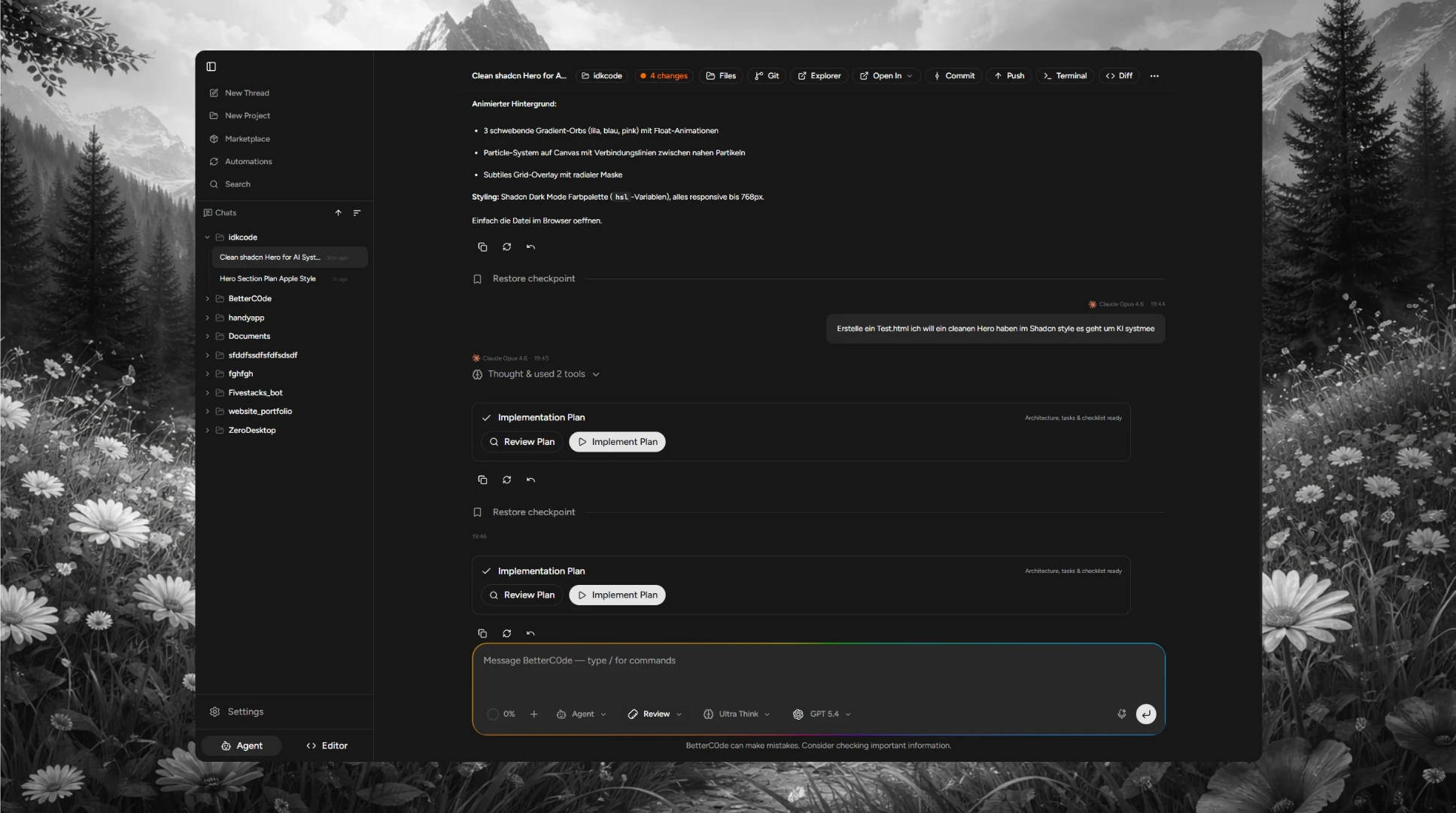Screen dimensions: 1456x813
Task: View code changes with the Diff icon
Action: 1119,75
